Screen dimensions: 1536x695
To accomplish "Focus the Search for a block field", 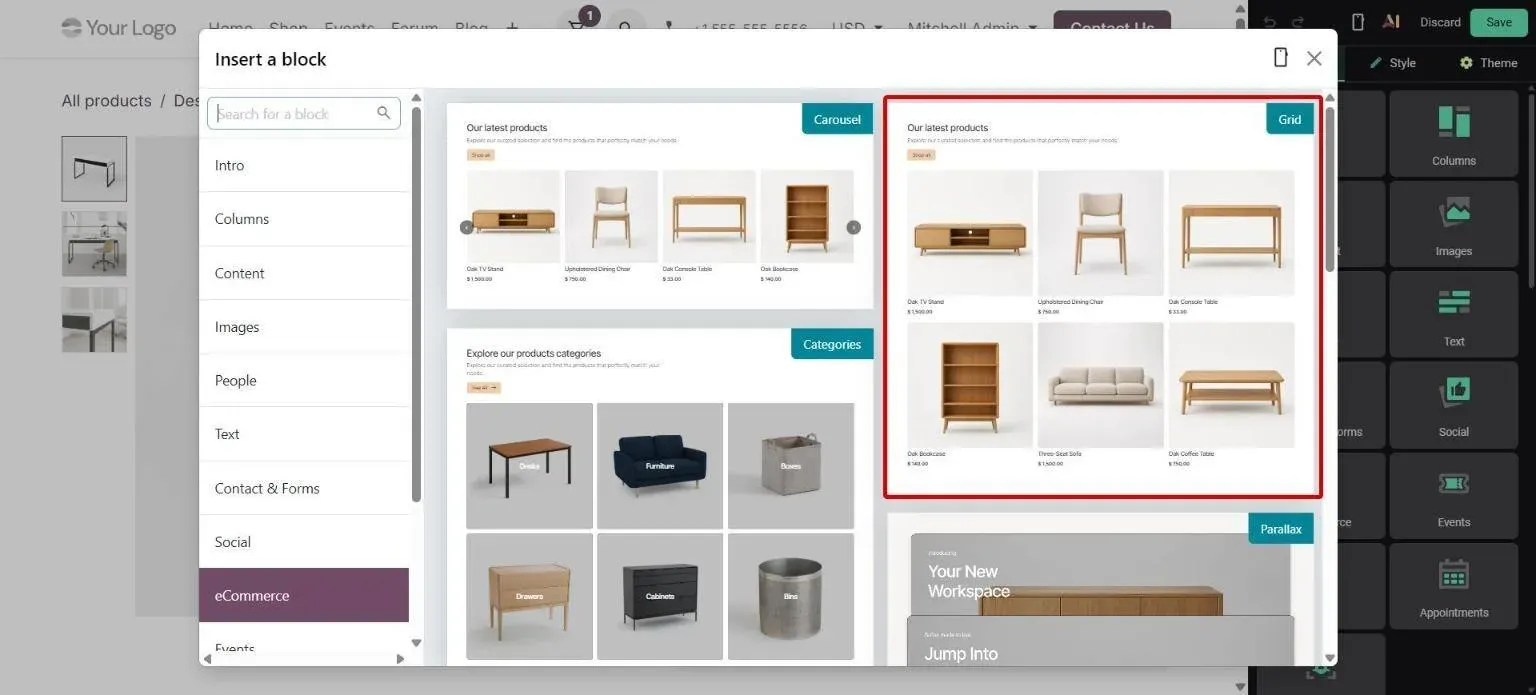I will click(304, 113).
